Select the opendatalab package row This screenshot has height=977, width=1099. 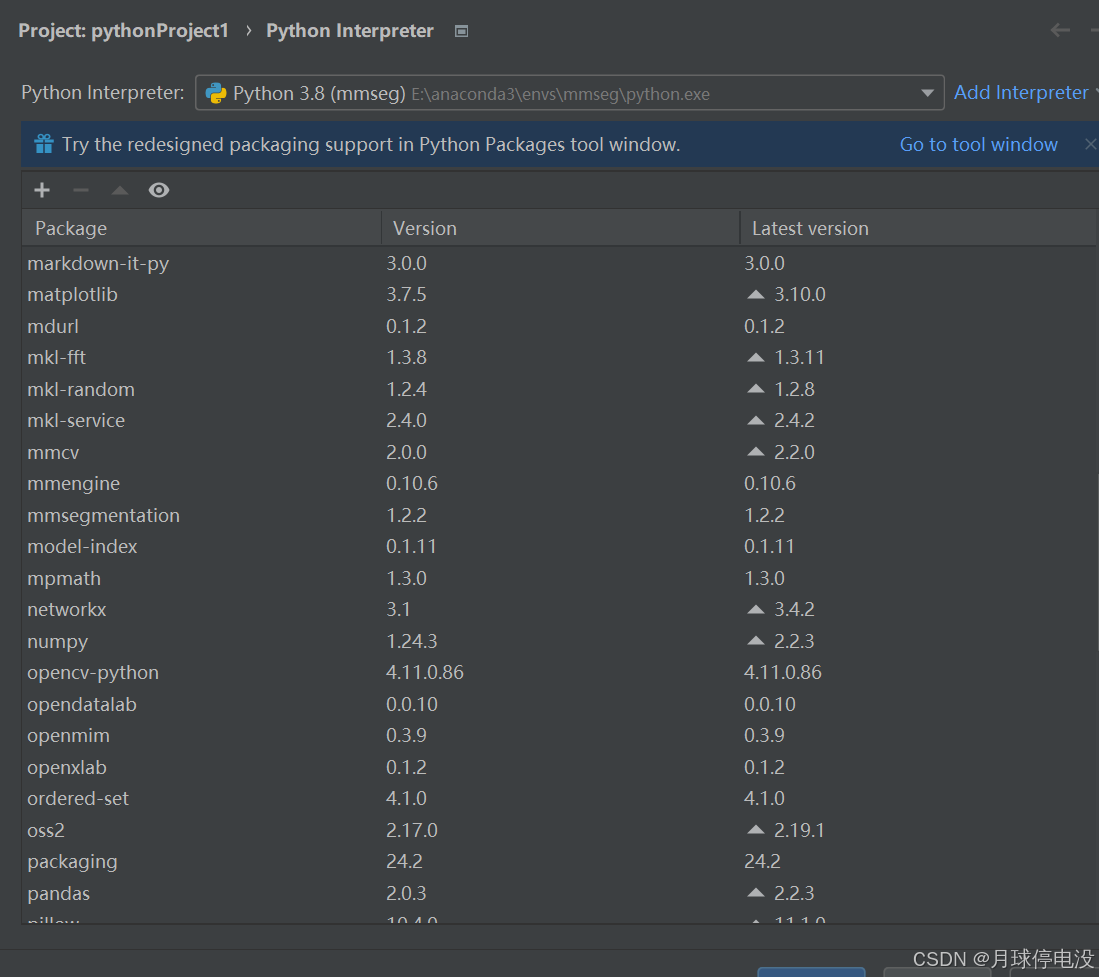559,704
